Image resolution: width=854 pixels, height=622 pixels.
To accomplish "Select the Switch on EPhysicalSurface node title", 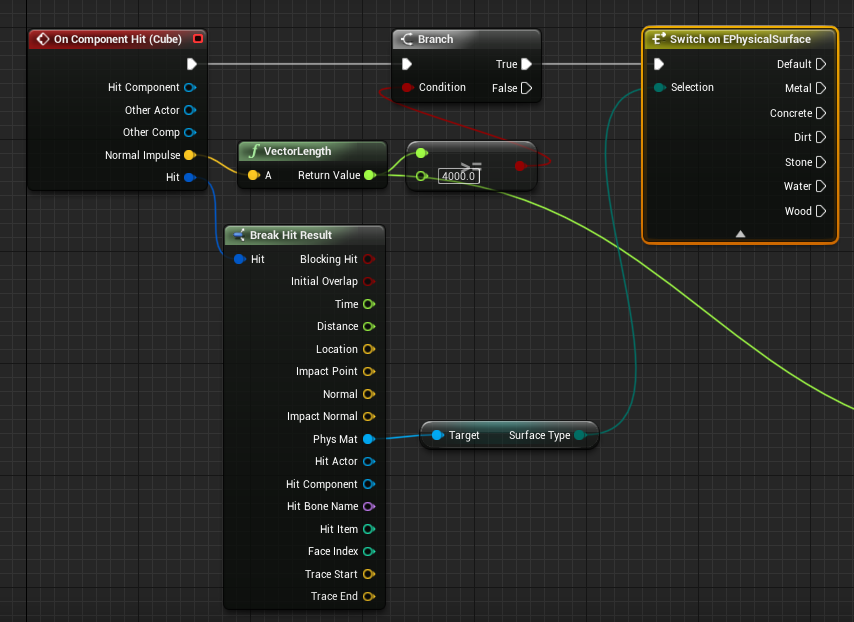I will tap(740, 39).
